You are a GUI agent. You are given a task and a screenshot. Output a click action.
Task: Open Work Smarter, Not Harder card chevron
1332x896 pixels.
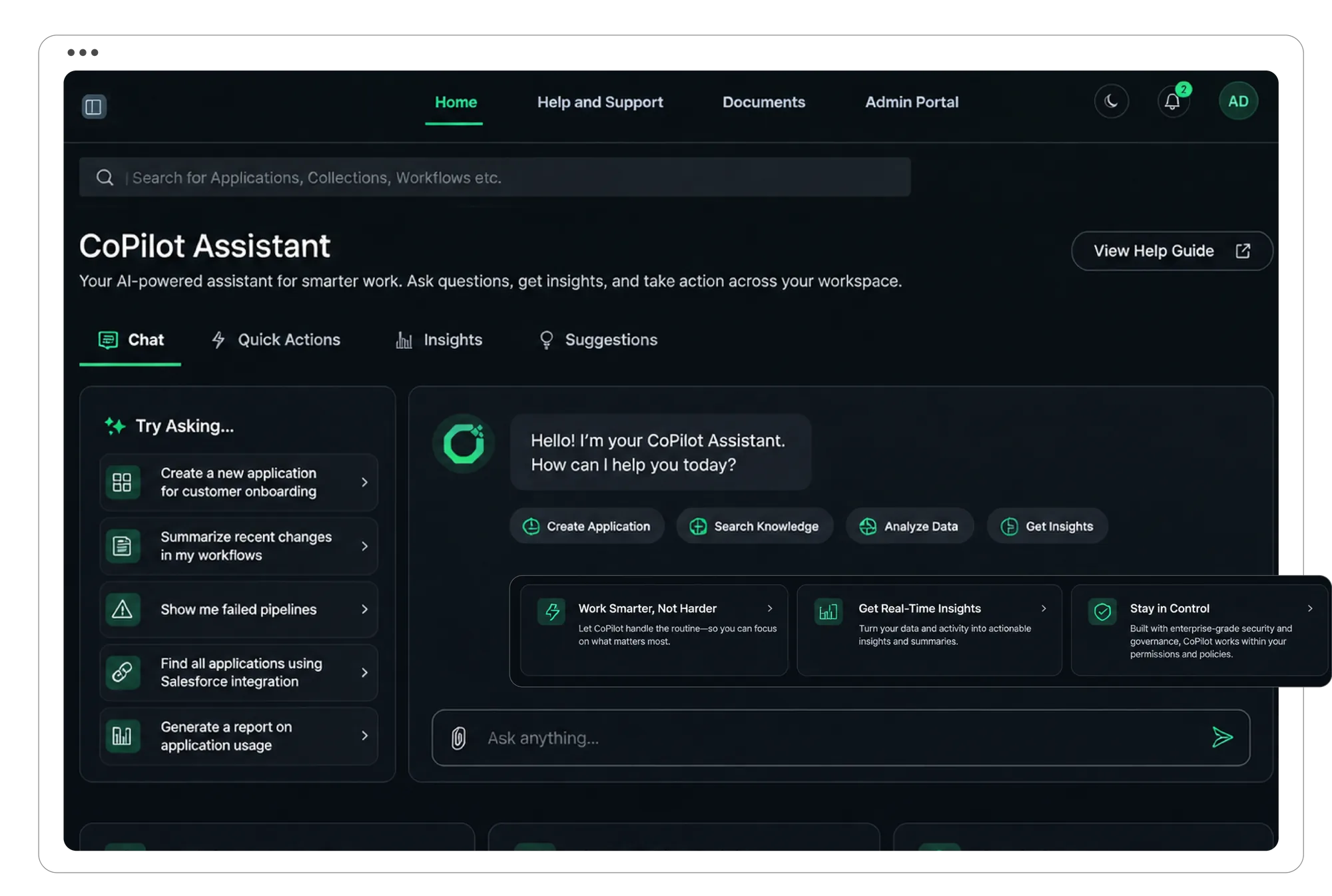point(770,608)
